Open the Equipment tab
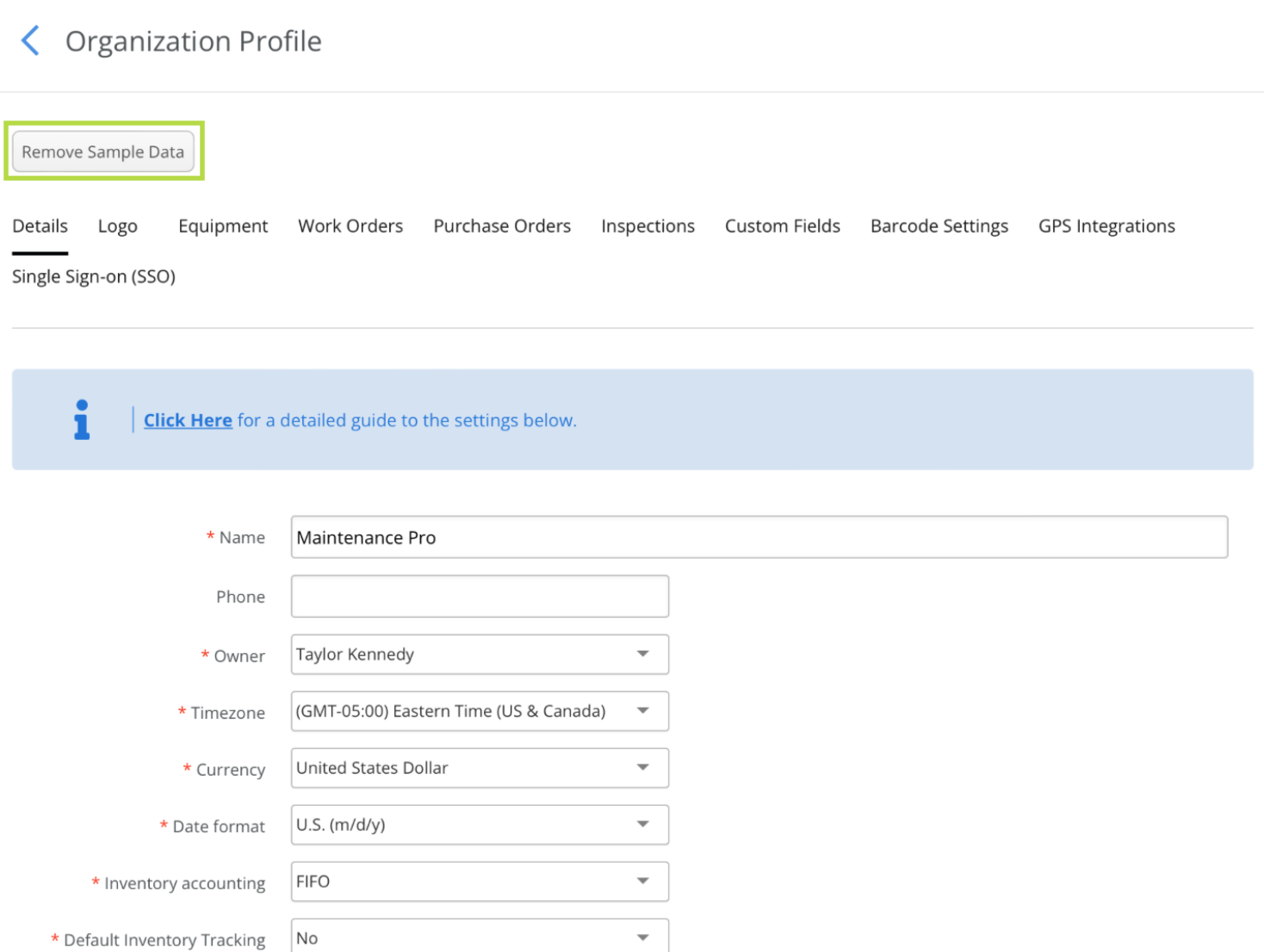Viewport: 1264px width, 952px height. pos(223,226)
